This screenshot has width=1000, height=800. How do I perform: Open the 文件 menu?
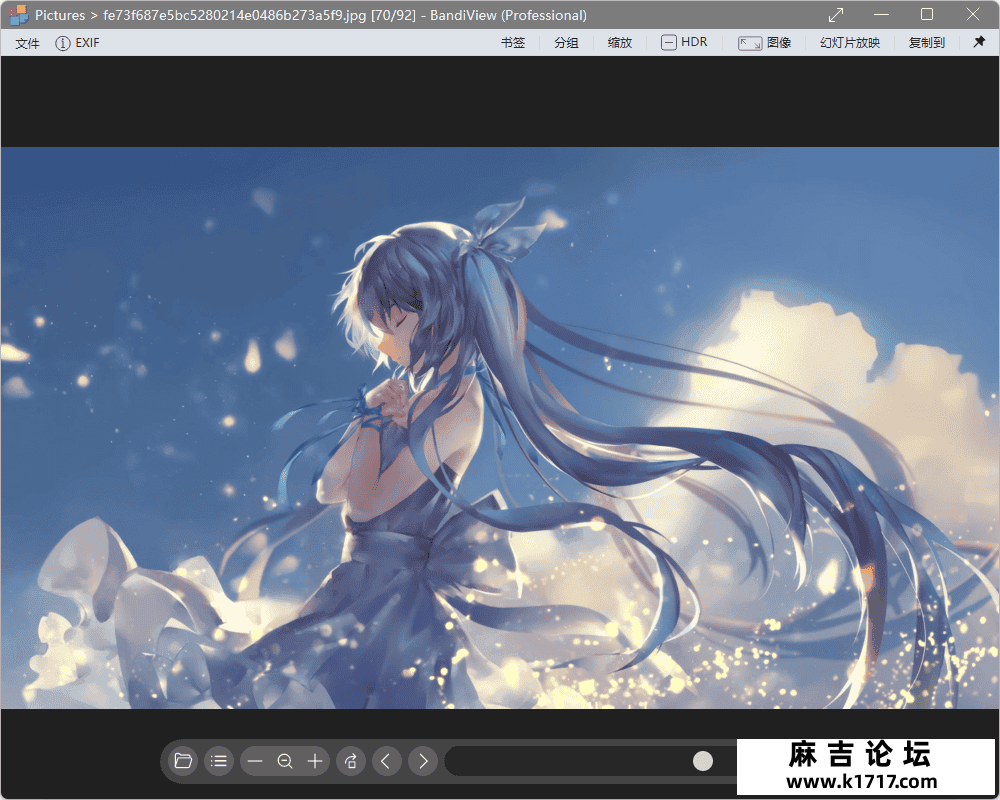(x=27, y=43)
